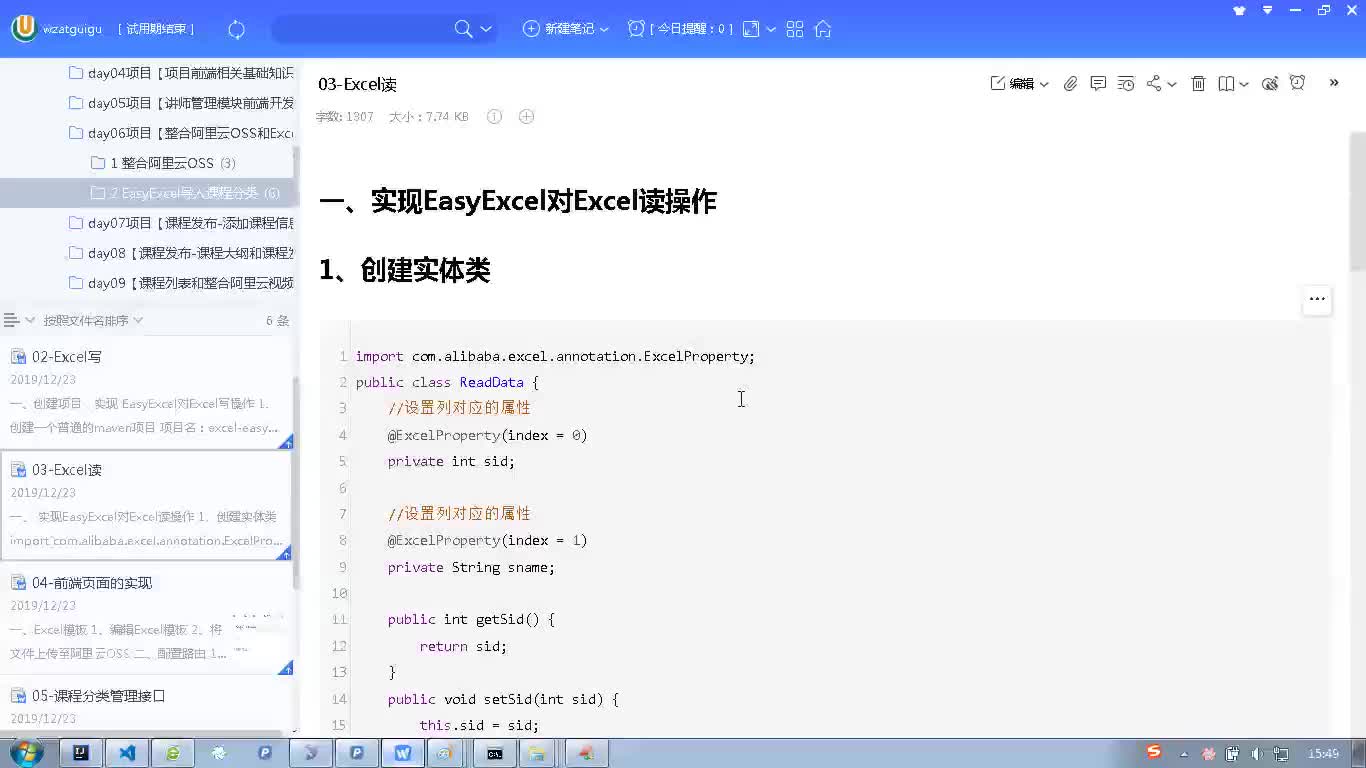Click the 试用期结束 trial notice
The width and height of the screenshot is (1366, 768).
coord(157,29)
